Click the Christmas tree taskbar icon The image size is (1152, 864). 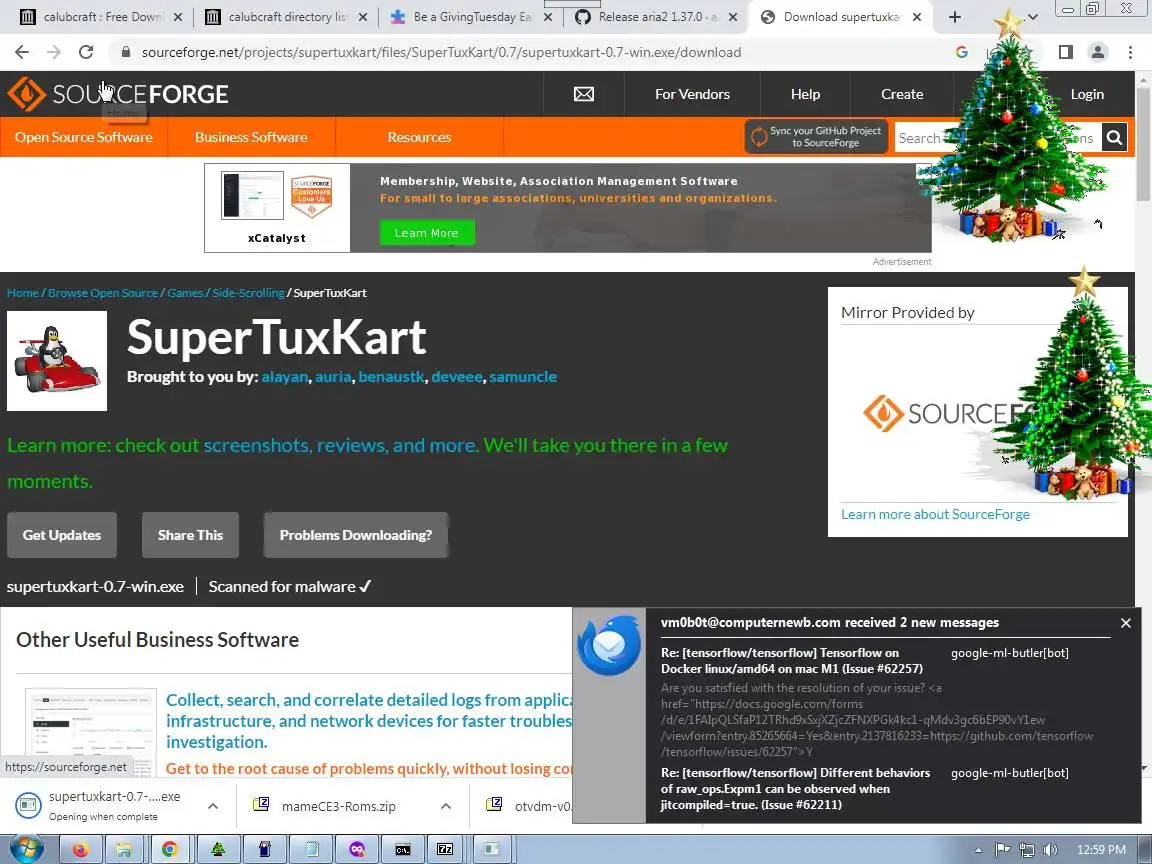pyautogui.click(x=217, y=849)
